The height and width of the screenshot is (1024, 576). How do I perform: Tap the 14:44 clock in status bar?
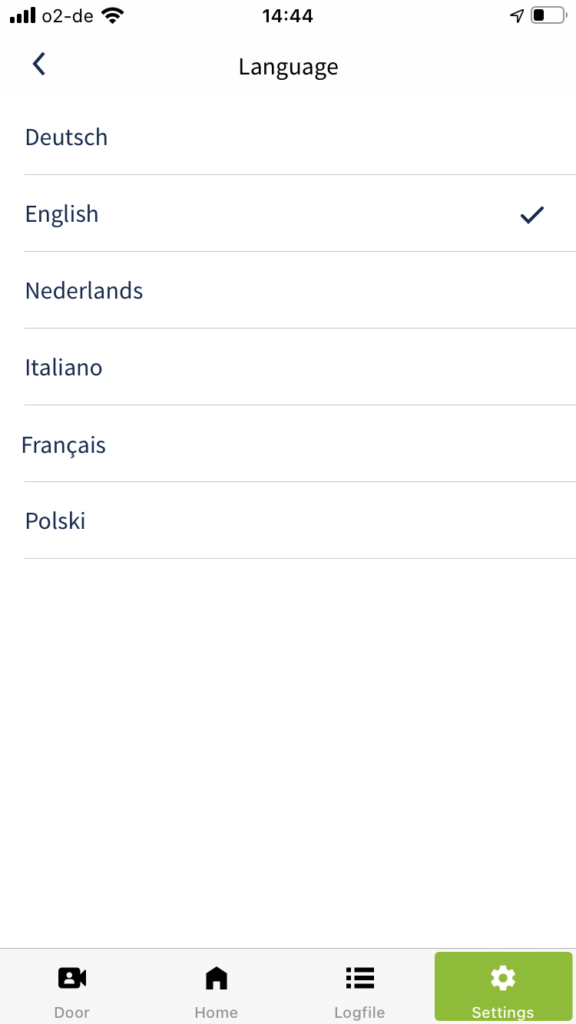pyautogui.click(x=287, y=16)
